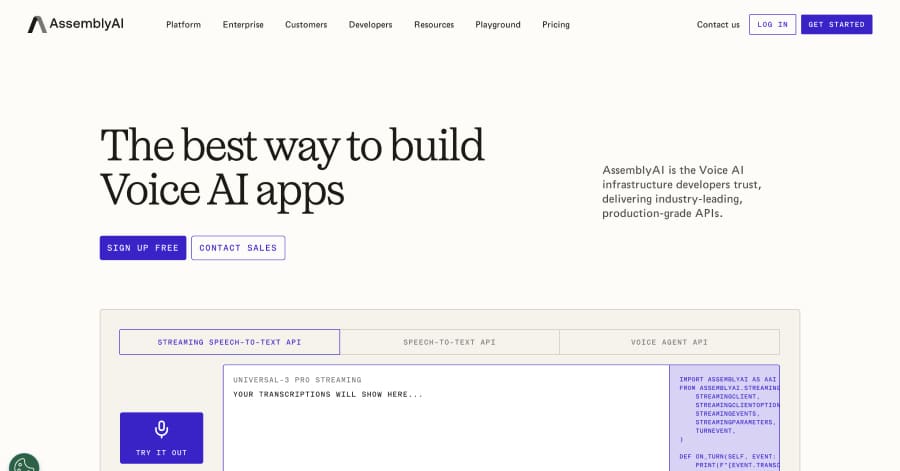Click the Log In button

coord(773,25)
